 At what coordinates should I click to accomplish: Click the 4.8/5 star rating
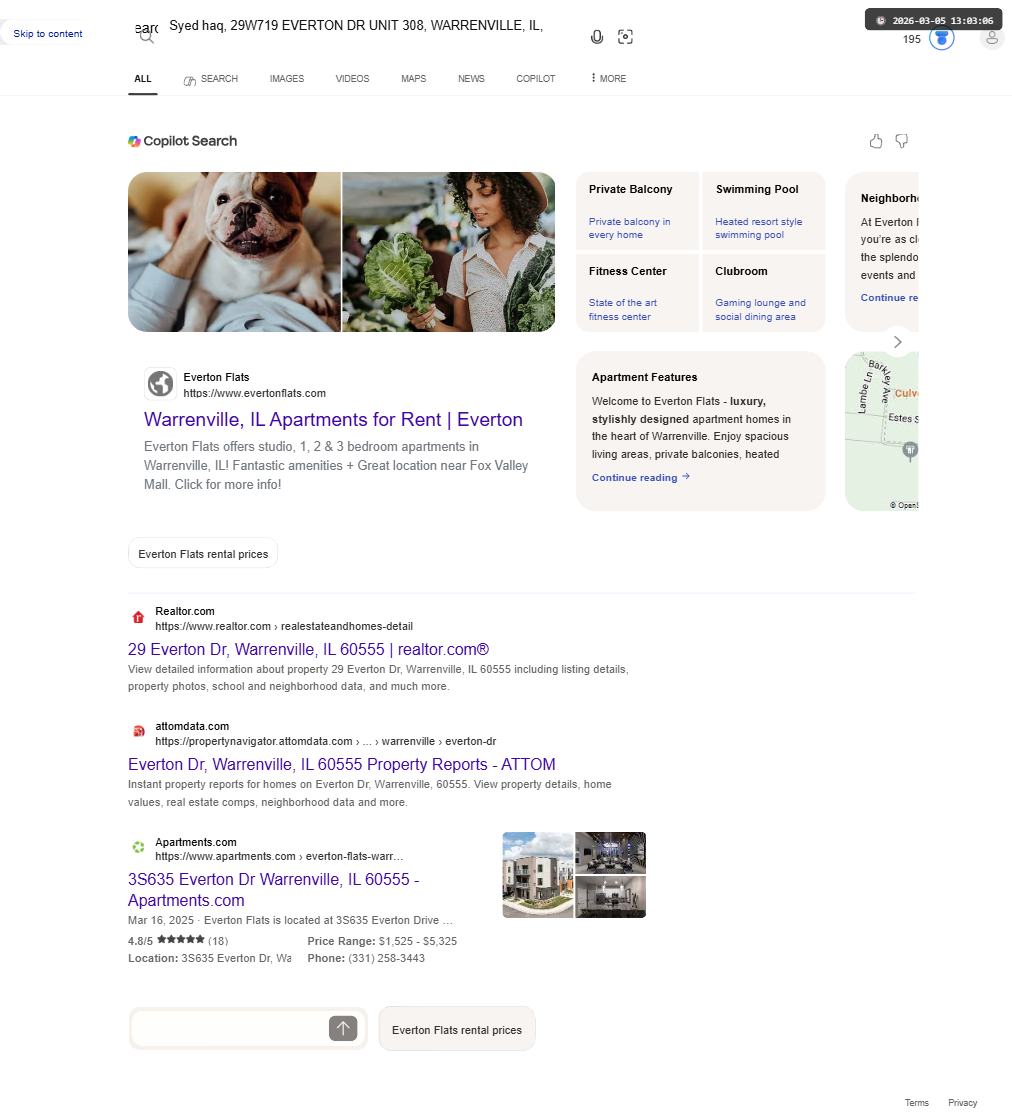tap(178, 941)
